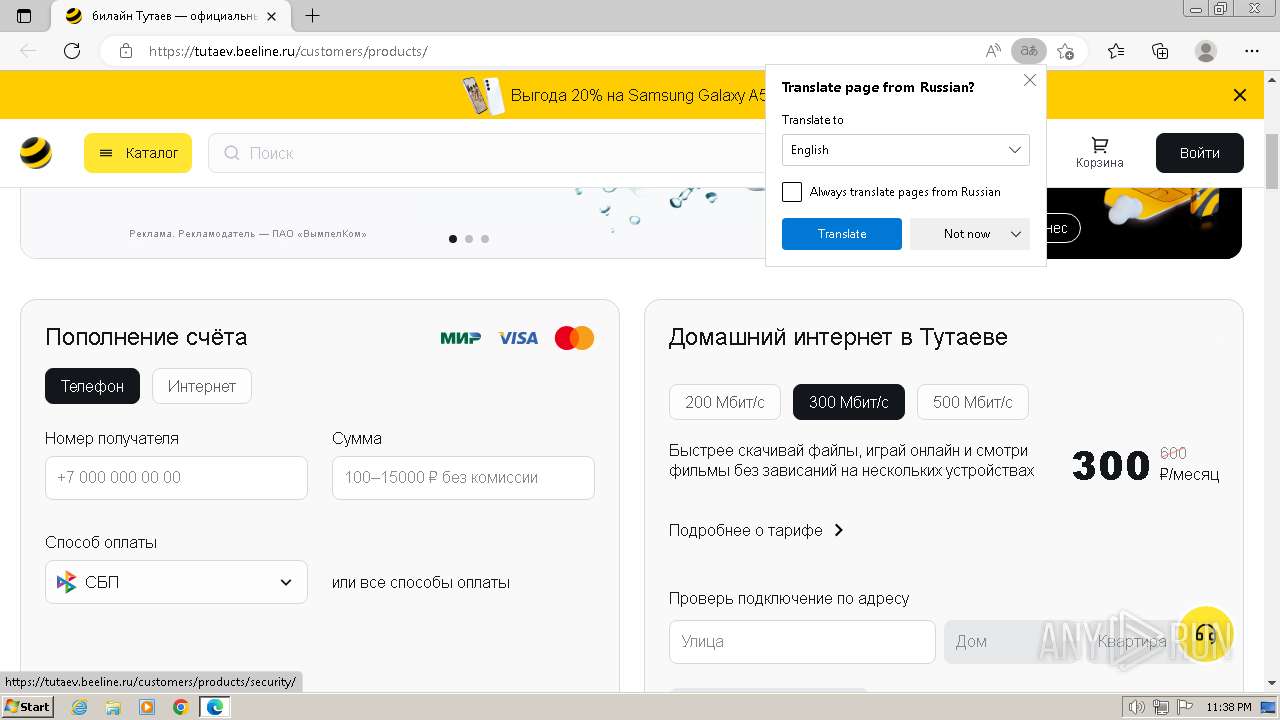Open the tab actions menu icon

click(24, 16)
